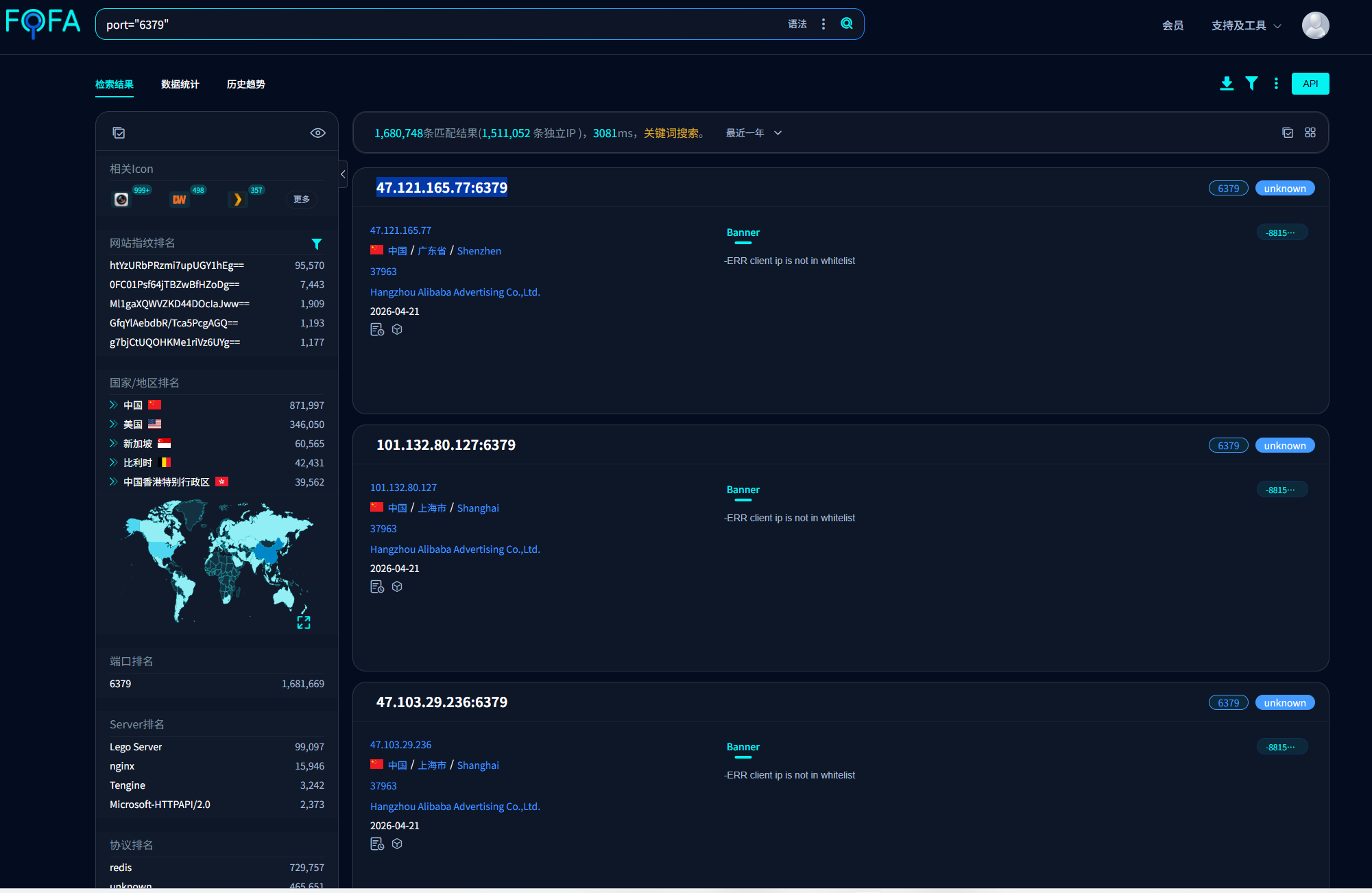Expand the 中国 country entry
The height and width of the screenshot is (893, 1372).
114,405
